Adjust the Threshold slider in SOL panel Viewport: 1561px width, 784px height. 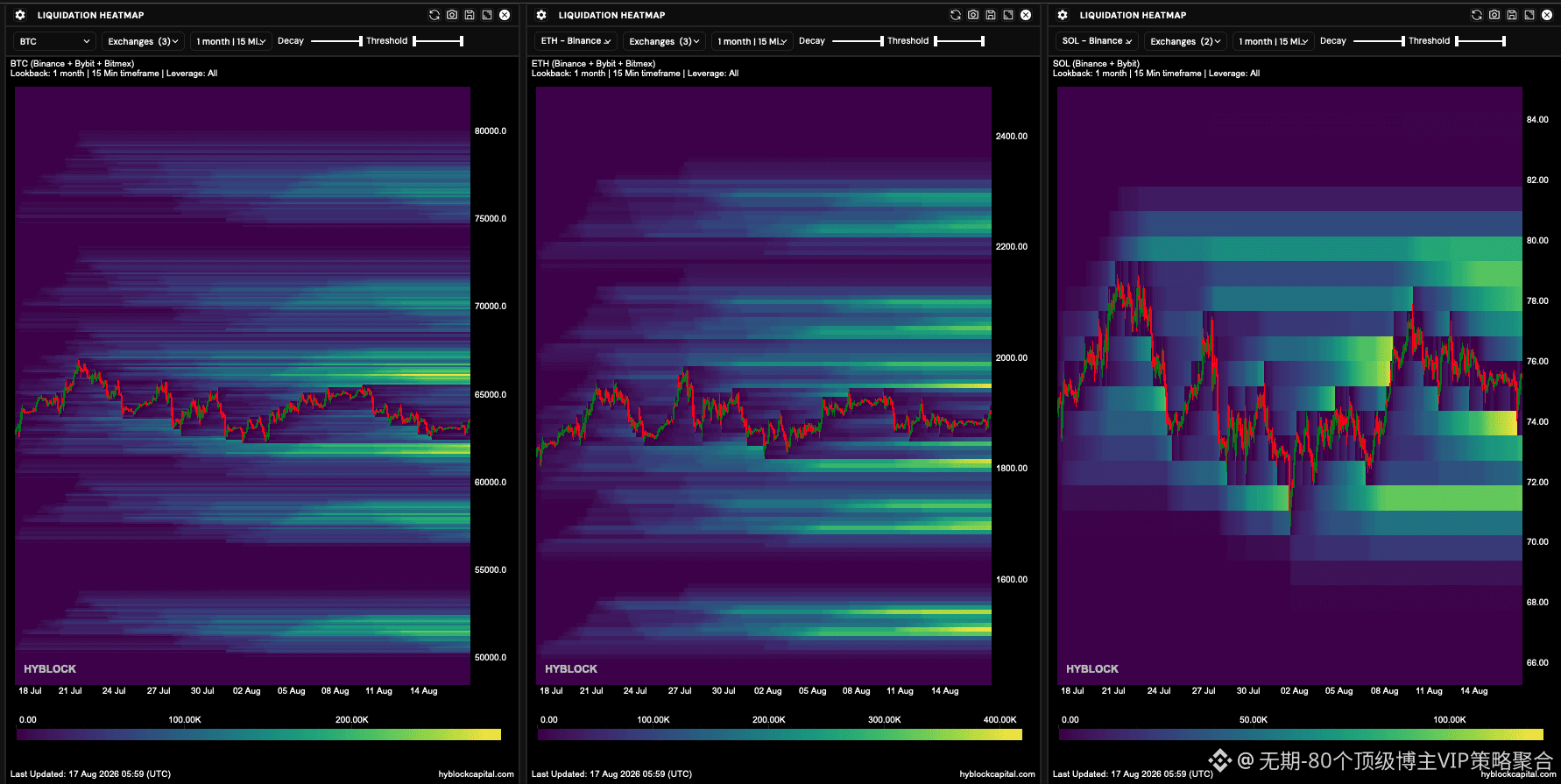pyautogui.click(x=1480, y=41)
